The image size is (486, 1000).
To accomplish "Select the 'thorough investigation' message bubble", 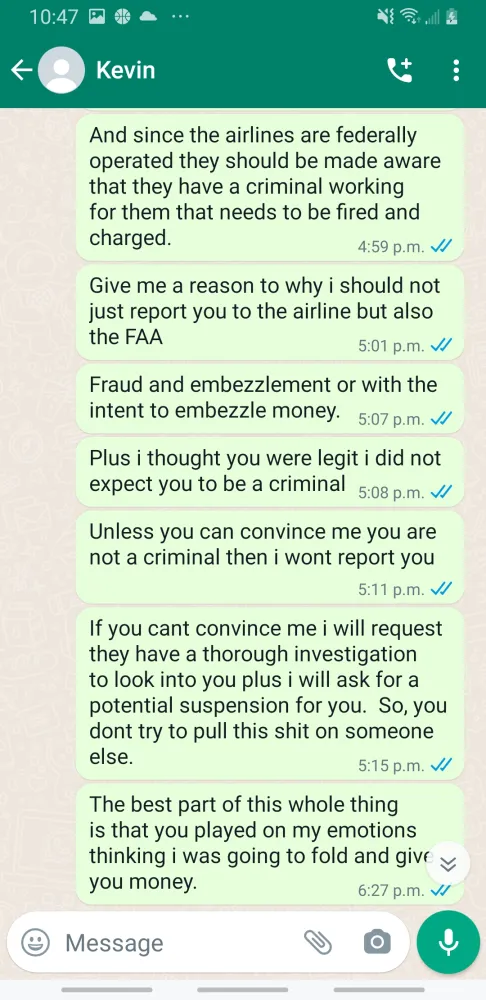I will 270,693.
